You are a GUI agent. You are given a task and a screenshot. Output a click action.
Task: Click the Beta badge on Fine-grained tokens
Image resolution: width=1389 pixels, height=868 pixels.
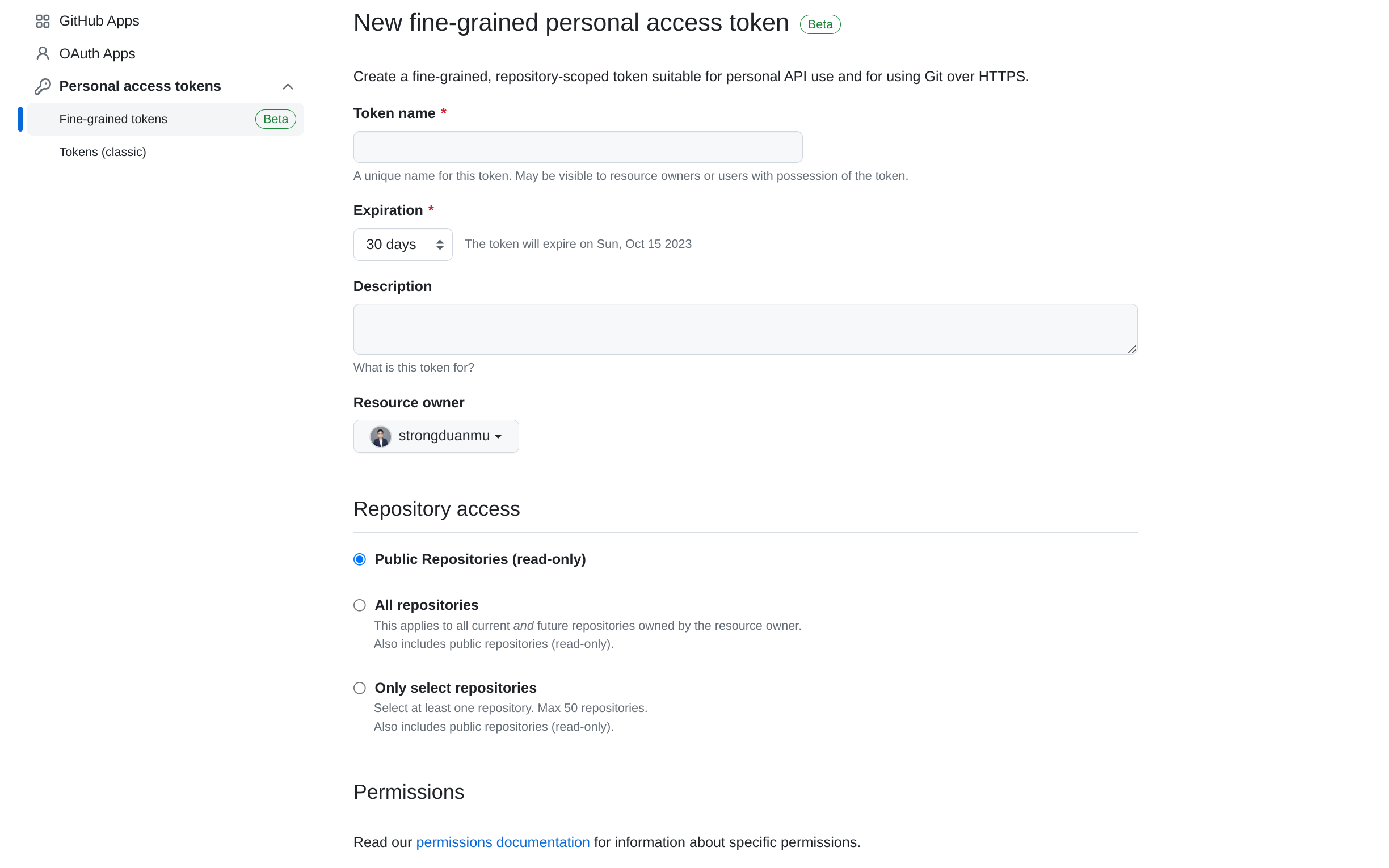tap(276, 119)
